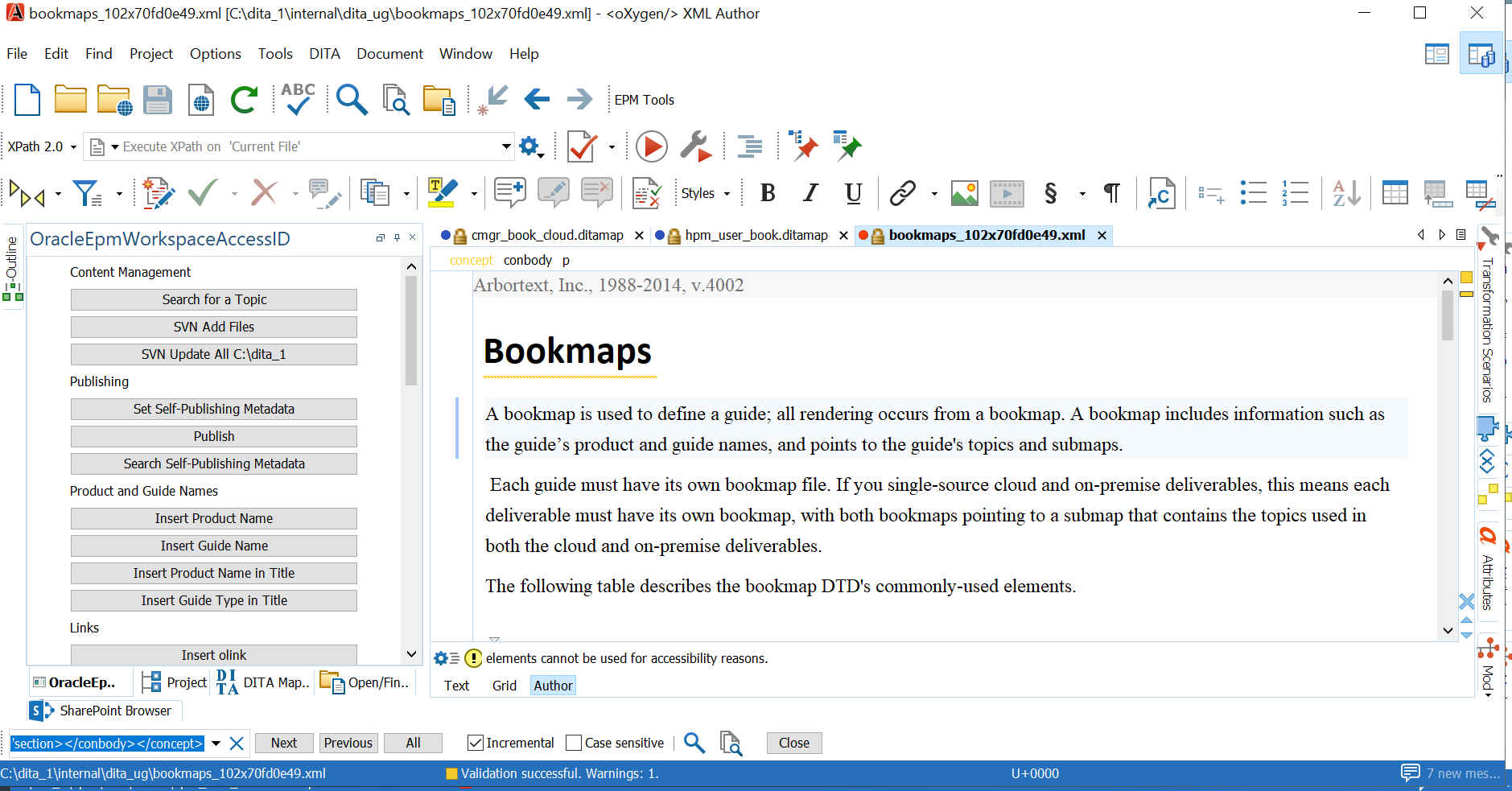
Task: Open the DITA menu
Action: pyautogui.click(x=324, y=54)
